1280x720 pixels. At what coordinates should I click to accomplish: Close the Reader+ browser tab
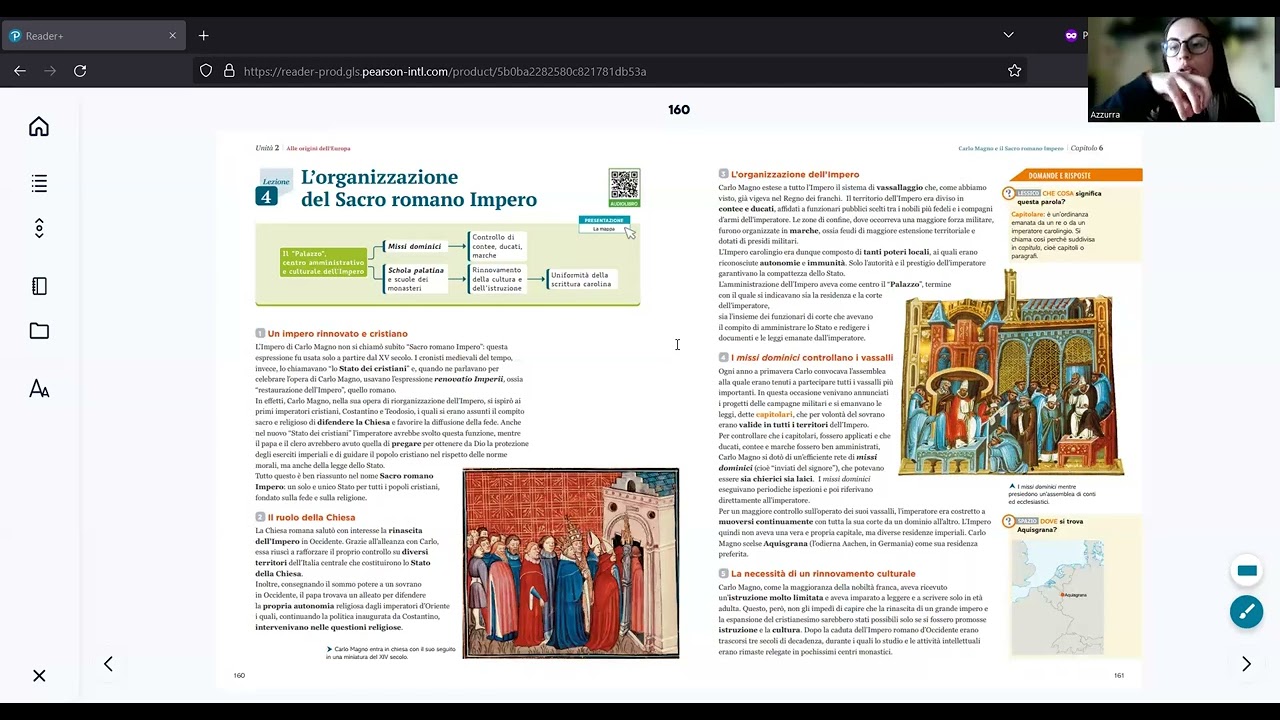172,35
